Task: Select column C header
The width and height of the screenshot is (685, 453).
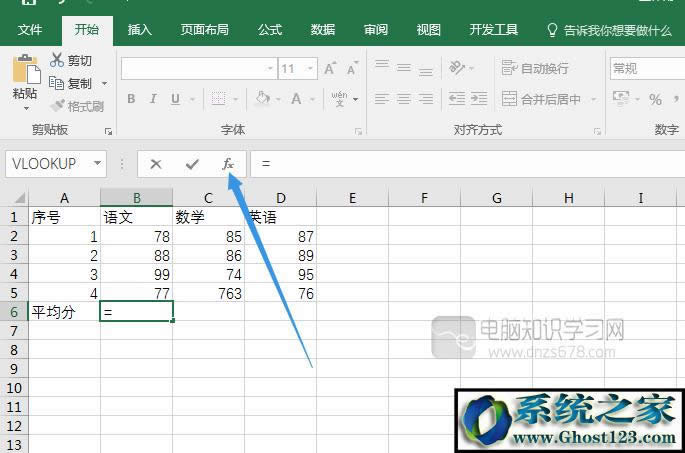Action: (x=208, y=198)
